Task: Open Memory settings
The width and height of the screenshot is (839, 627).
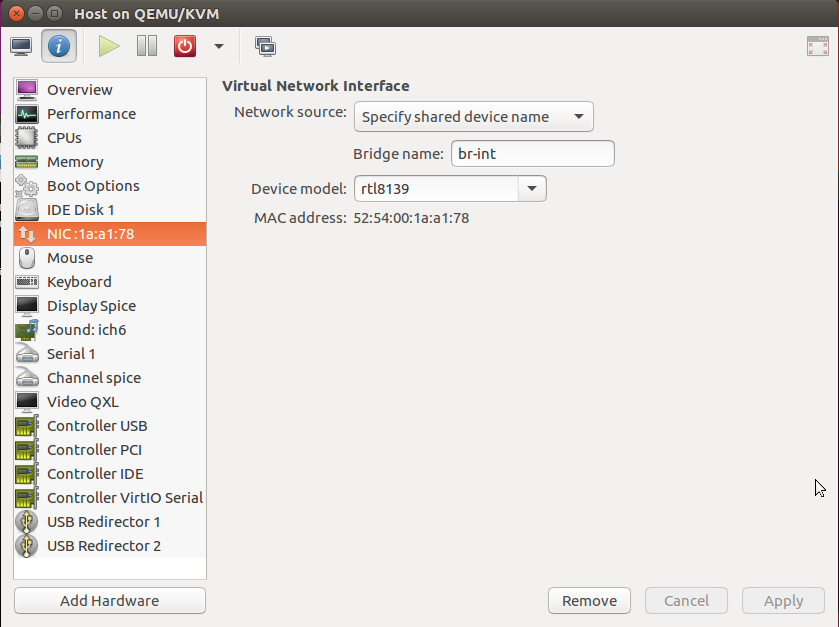Action: [110, 162]
